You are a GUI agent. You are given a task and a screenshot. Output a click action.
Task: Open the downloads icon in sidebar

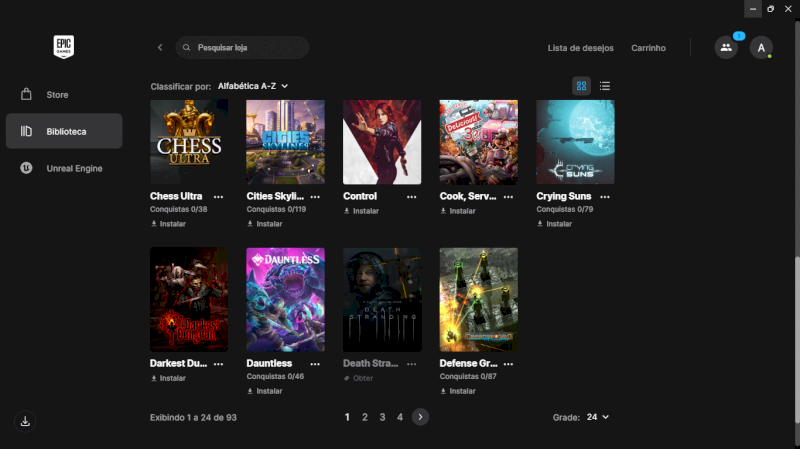pos(25,421)
